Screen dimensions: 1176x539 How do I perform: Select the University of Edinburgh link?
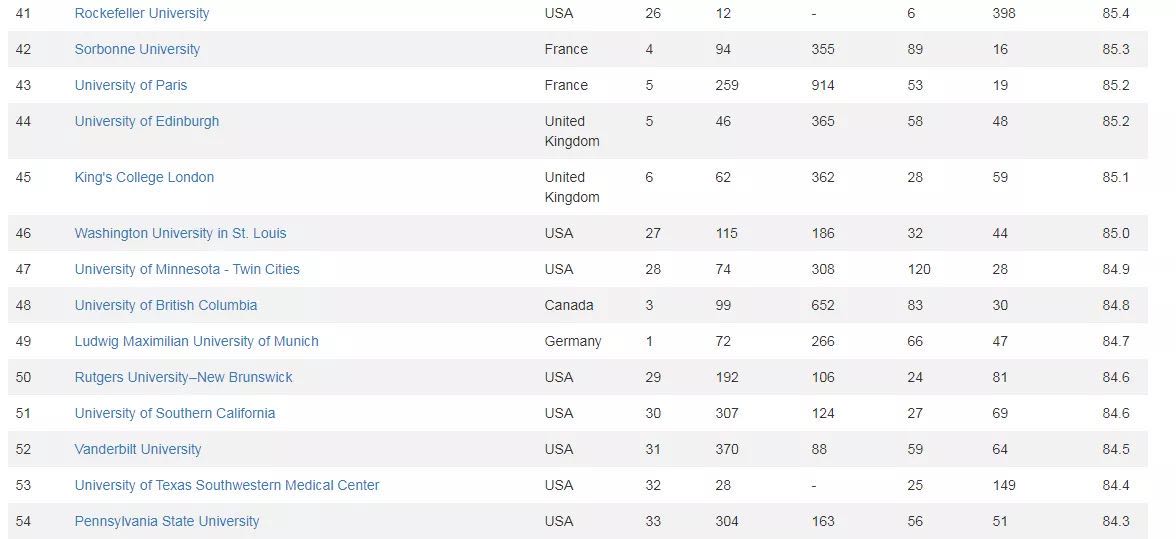147,121
